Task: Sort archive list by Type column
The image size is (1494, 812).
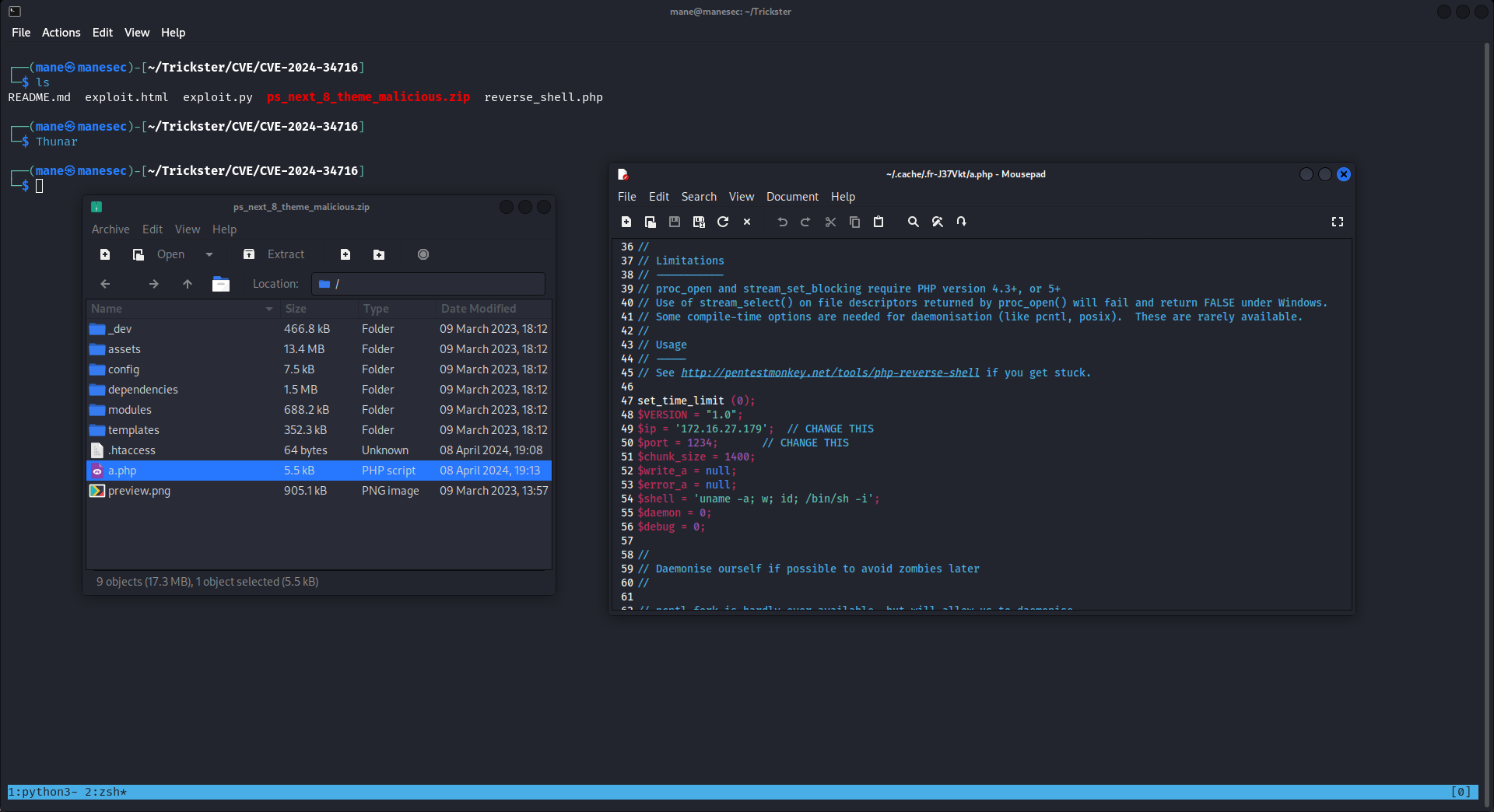Action: pos(397,309)
